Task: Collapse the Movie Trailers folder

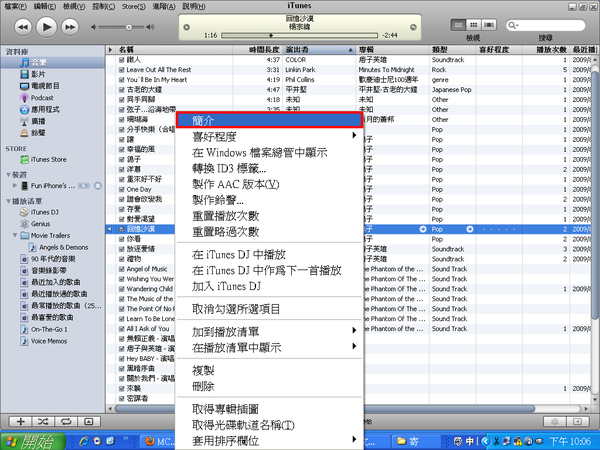Action: coord(15,235)
